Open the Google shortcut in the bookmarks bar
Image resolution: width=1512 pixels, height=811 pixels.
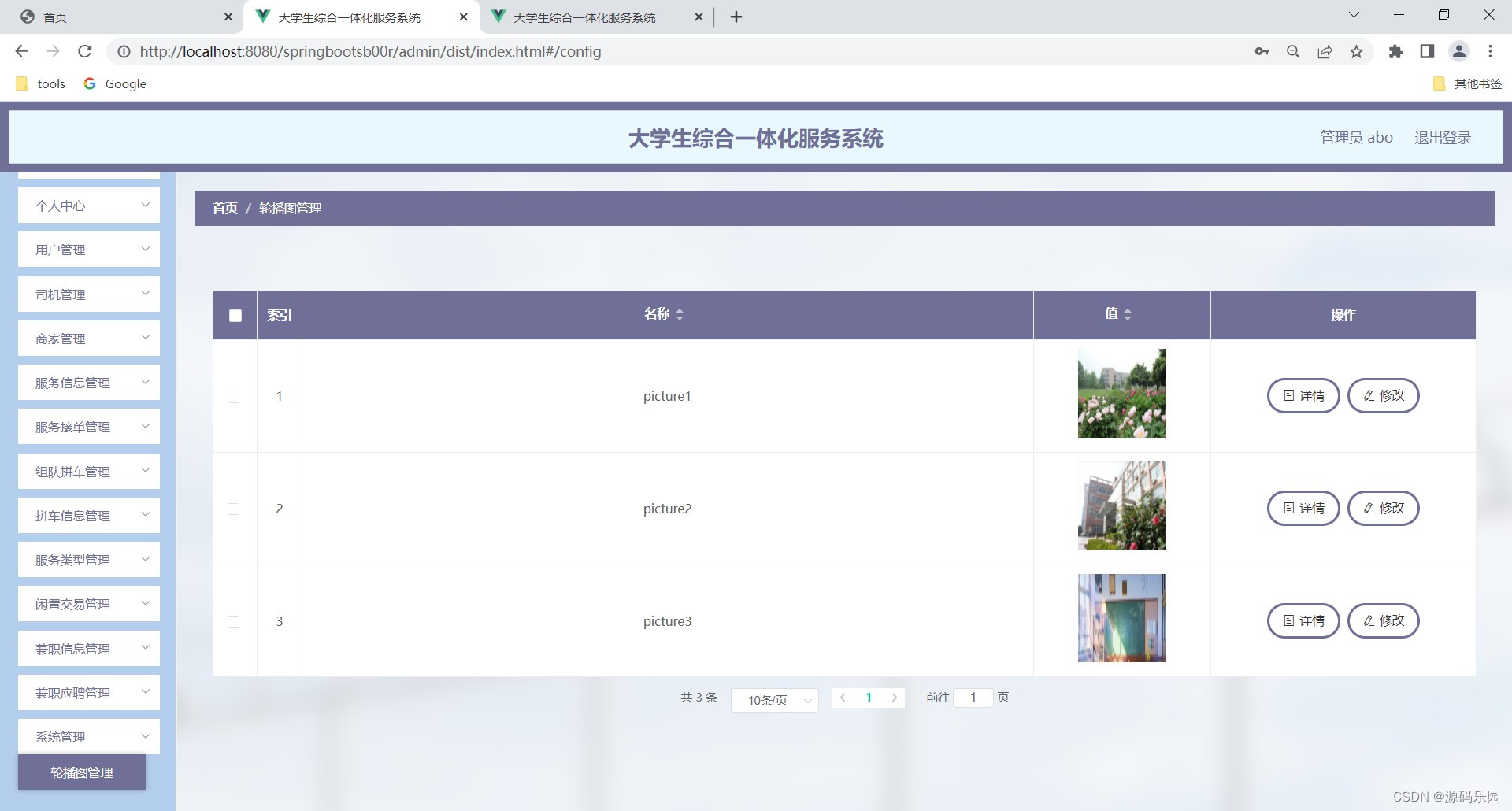tap(115, 83)
